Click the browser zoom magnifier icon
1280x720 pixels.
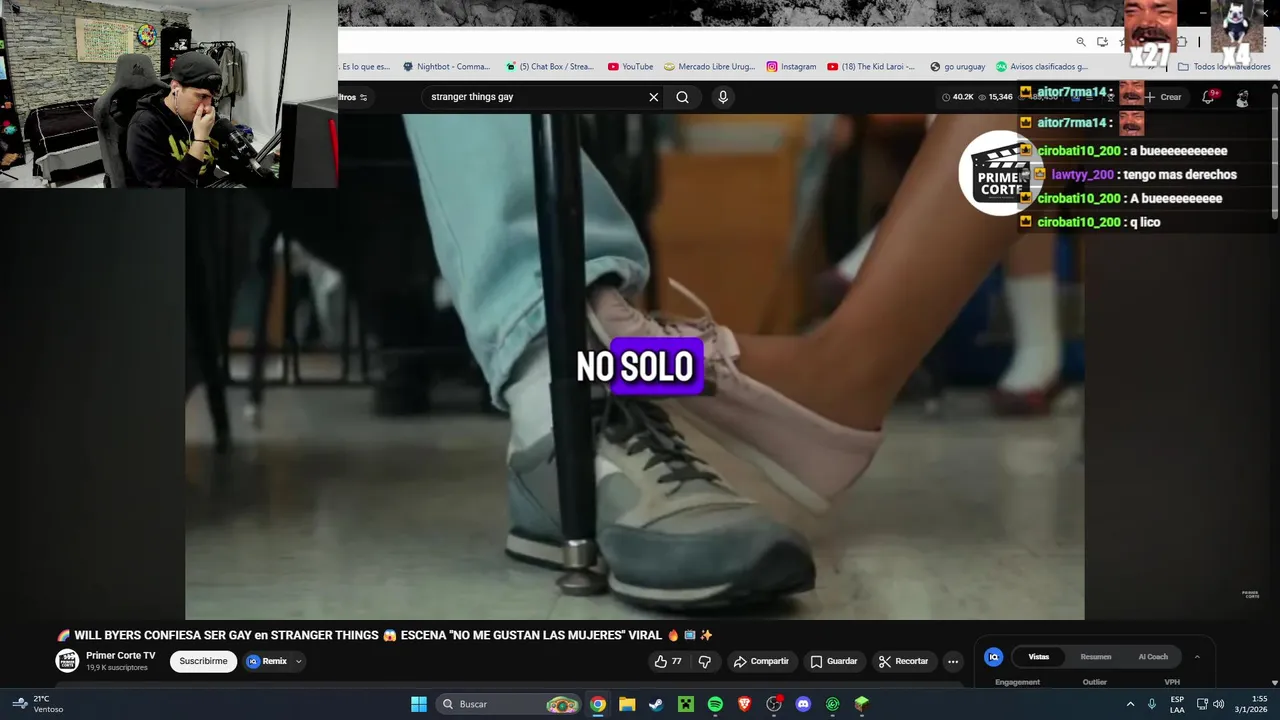[x=1081, y=41]
